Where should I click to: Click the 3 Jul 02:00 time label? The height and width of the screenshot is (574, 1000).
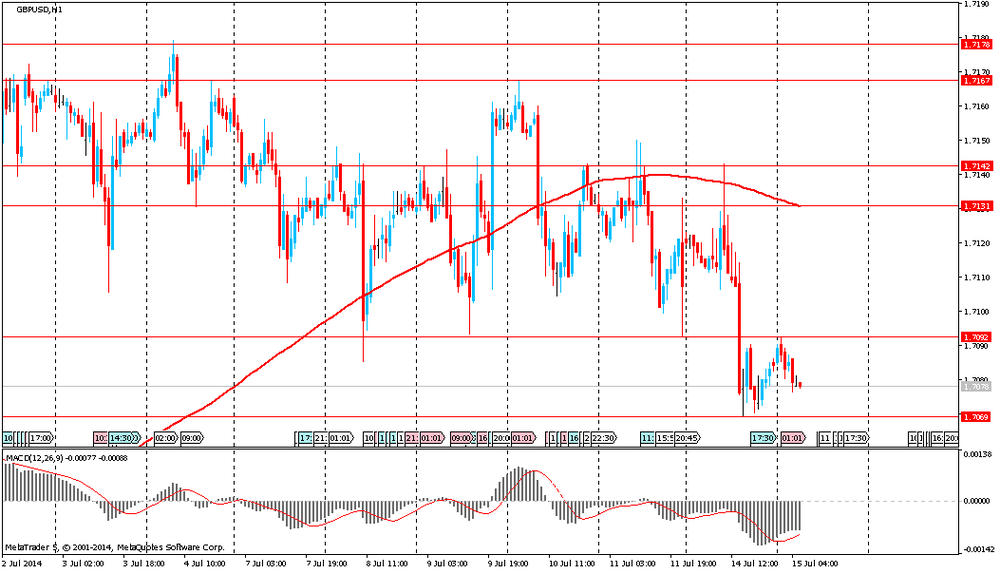83,564
